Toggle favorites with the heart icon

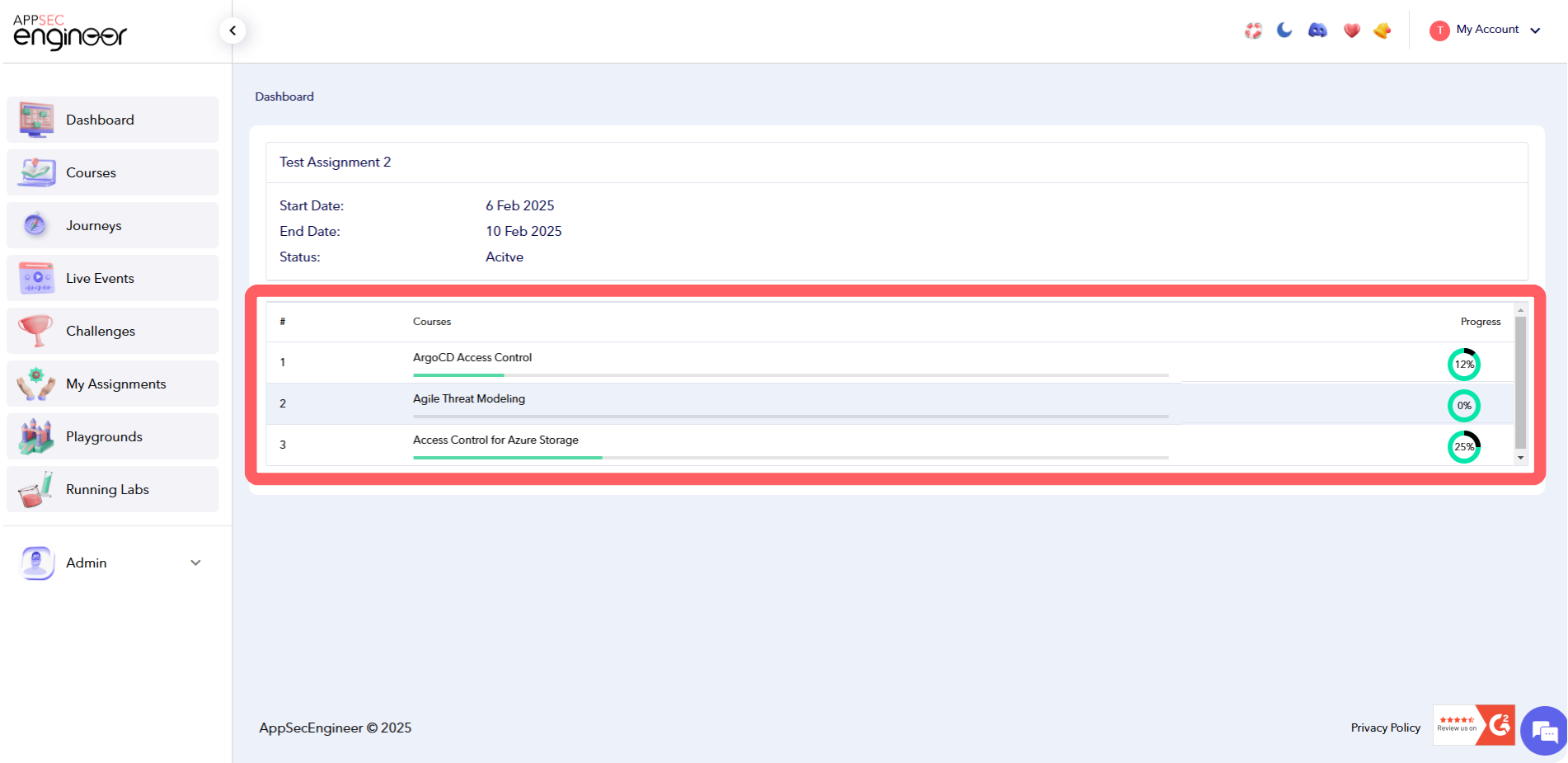[x=1352, y=30]
